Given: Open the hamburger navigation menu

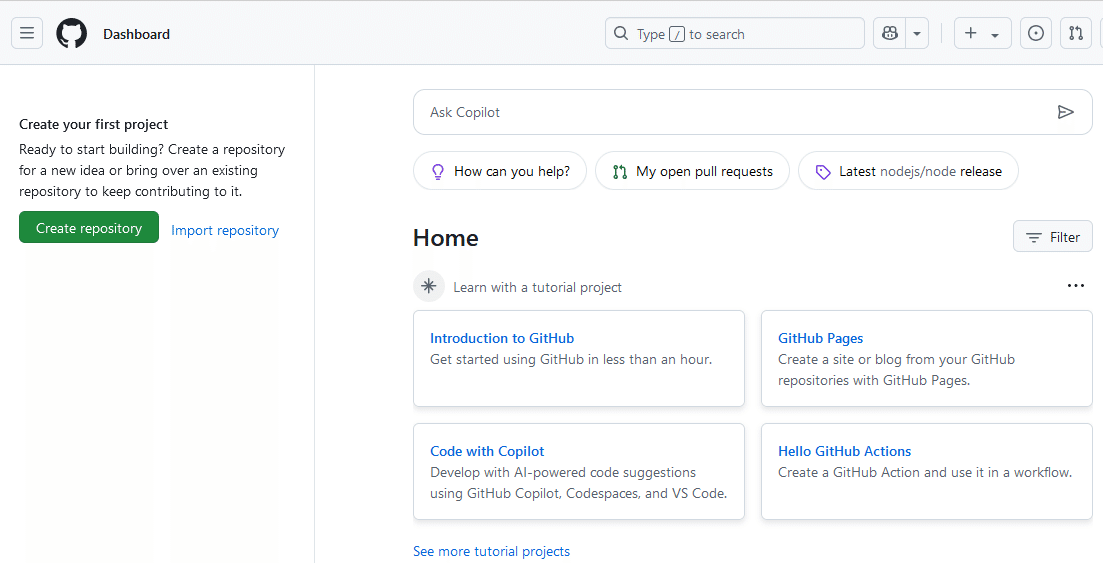Looking at the screenshot, I should 27,33.
